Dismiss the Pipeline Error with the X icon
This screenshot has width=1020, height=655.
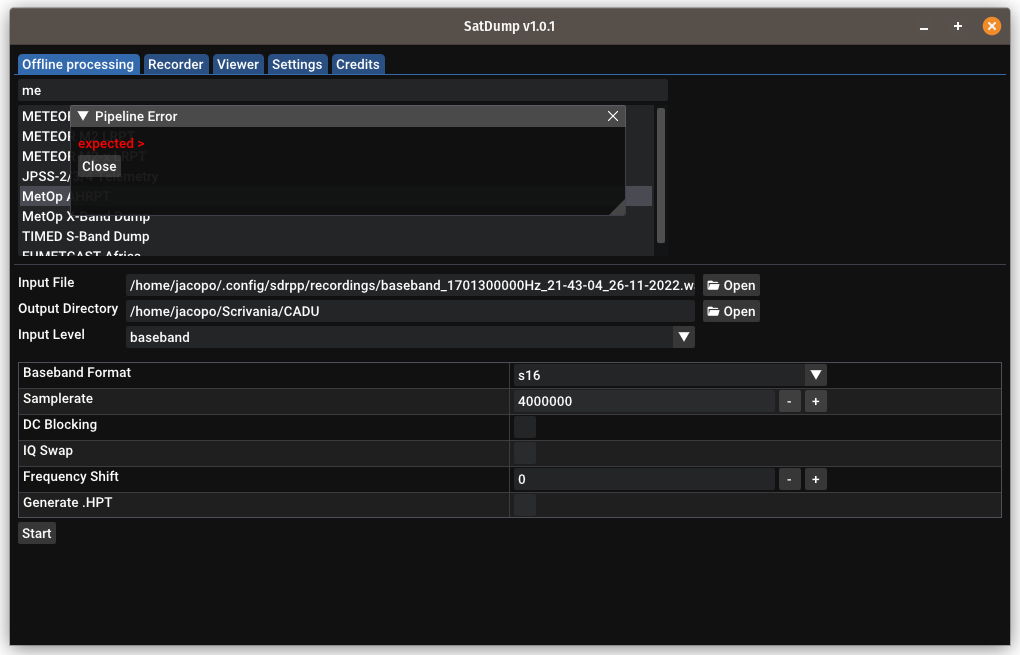[612, 116]
